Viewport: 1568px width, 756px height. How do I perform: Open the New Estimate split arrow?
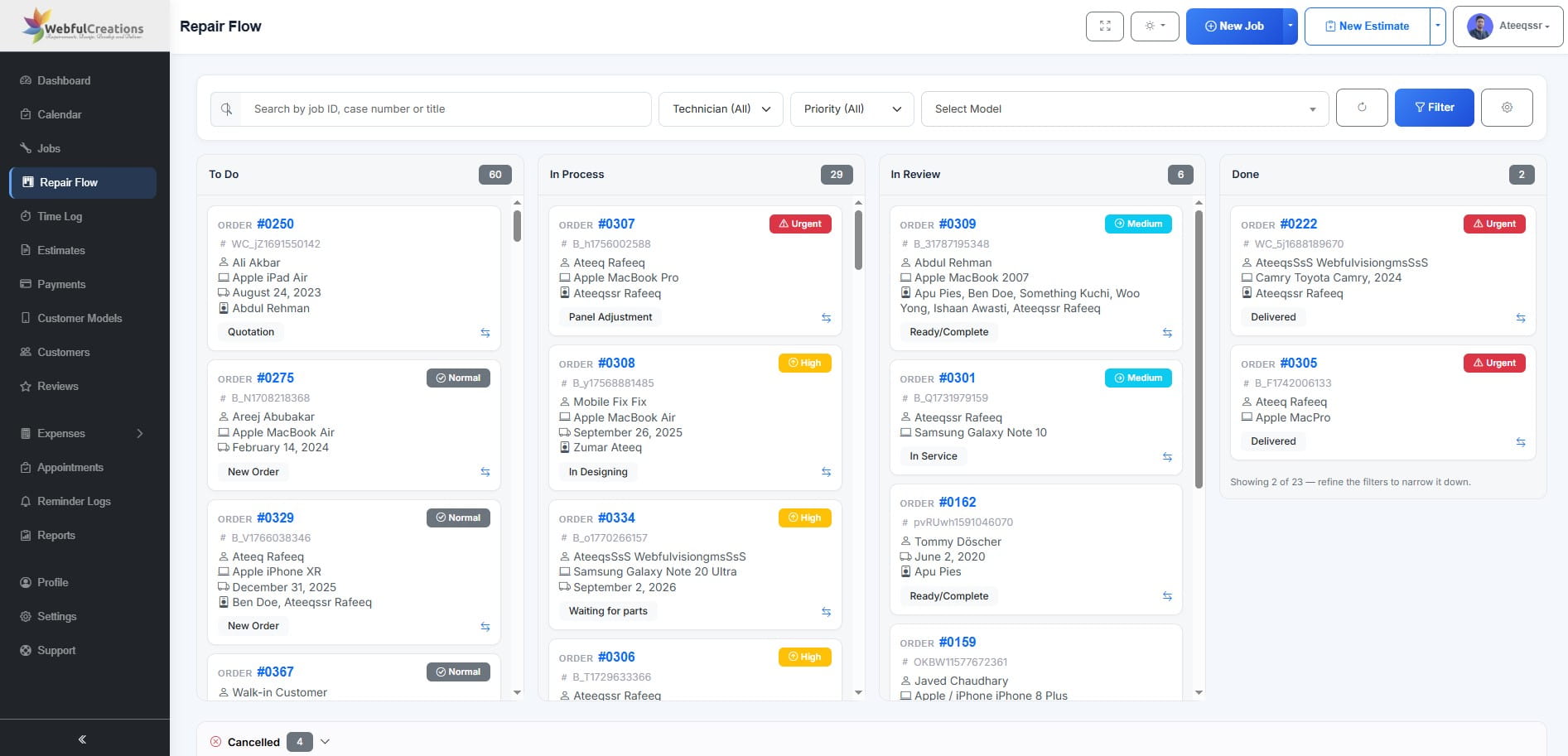point(1438,26)
